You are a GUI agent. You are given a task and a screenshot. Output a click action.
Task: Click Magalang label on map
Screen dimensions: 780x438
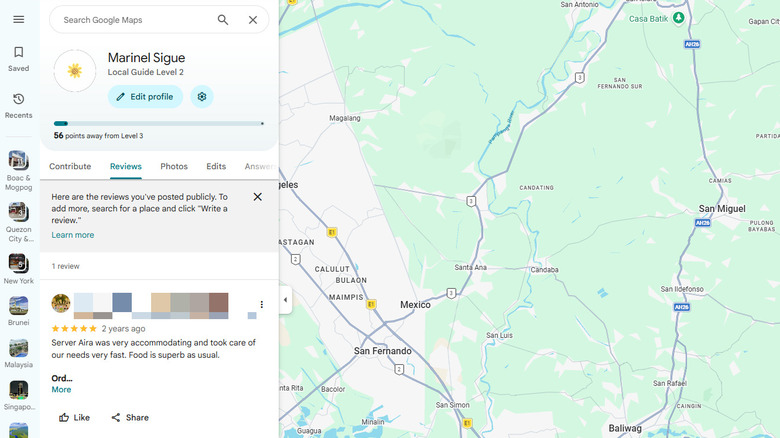click(345, 118)
